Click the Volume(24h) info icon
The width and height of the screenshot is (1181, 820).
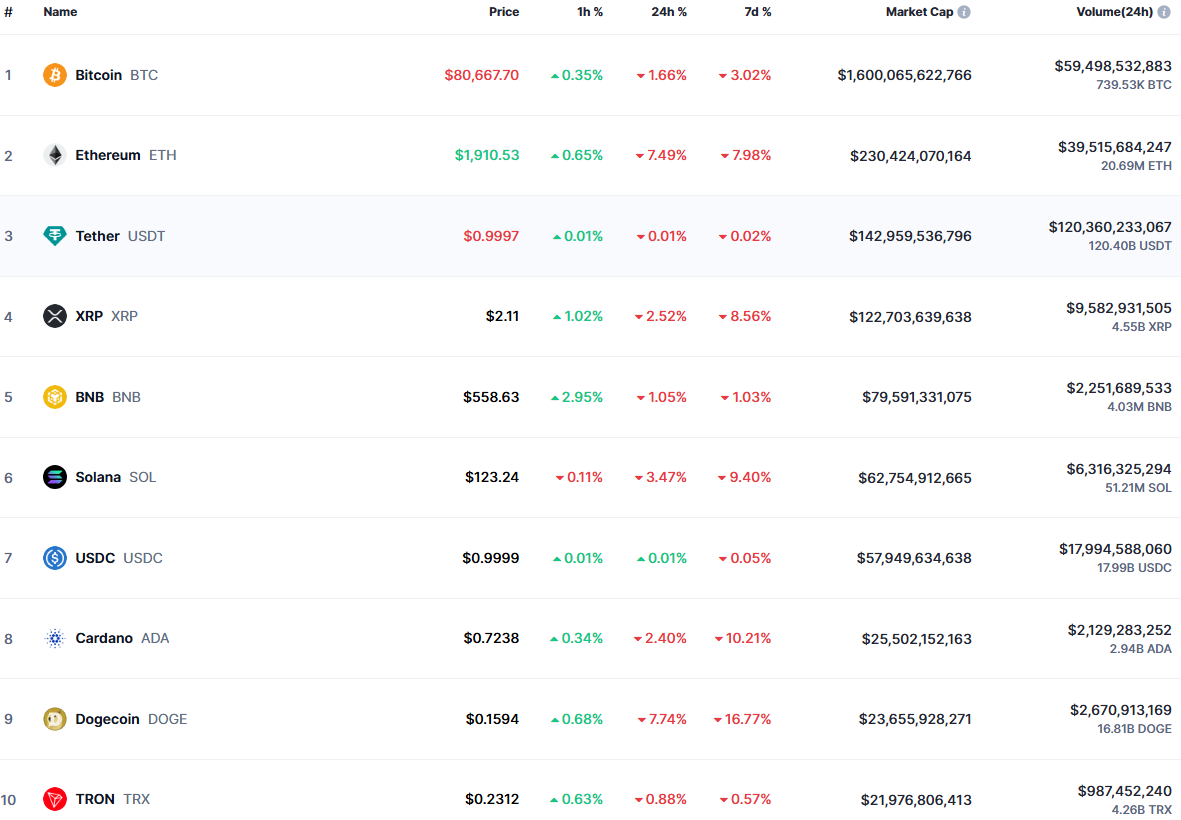(x=1164, y=12)
